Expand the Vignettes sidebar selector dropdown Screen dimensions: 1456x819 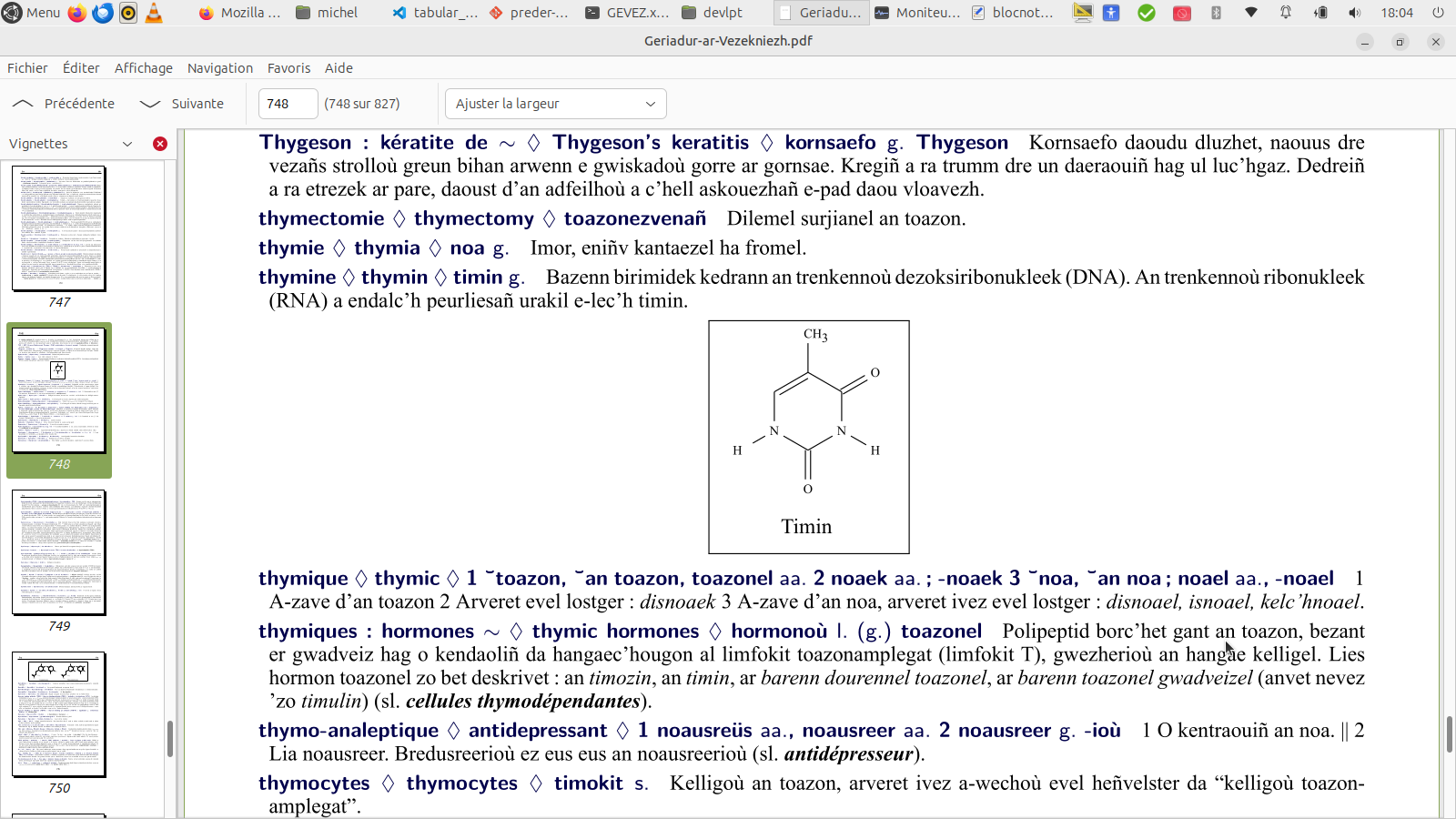point(126,144)
